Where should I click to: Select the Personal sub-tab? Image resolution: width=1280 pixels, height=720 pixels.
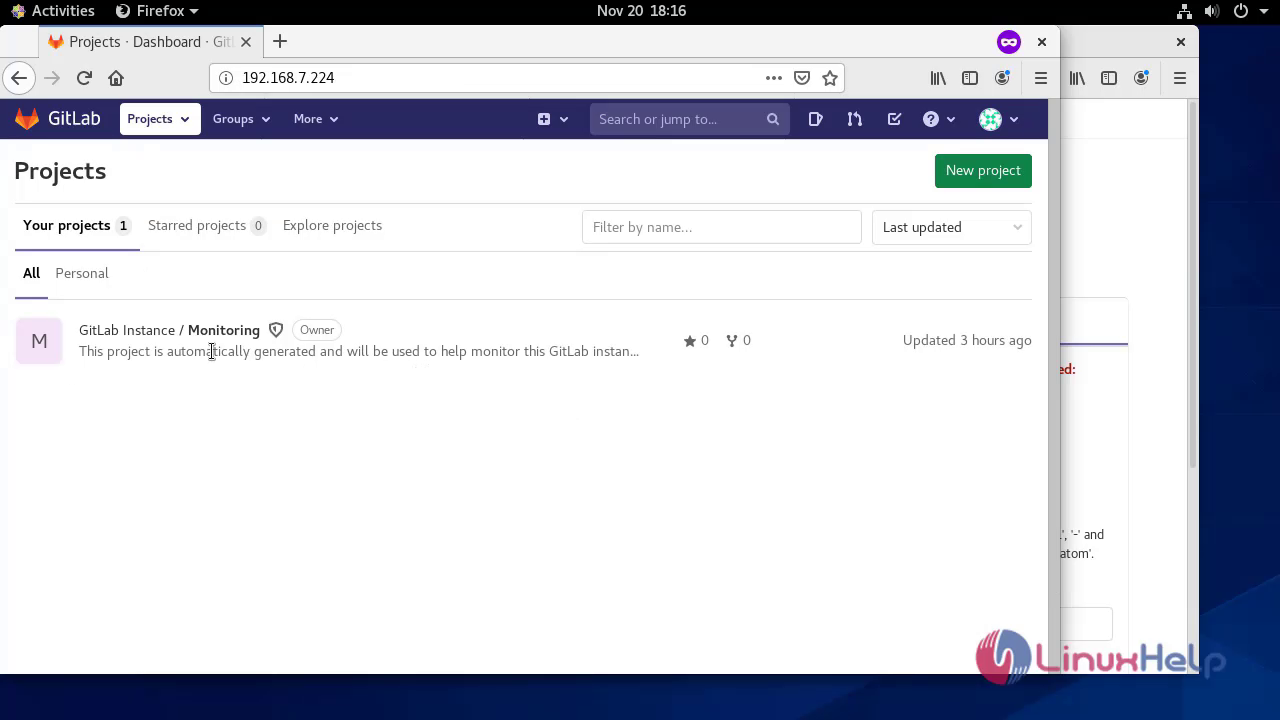(x=82, y=273)
